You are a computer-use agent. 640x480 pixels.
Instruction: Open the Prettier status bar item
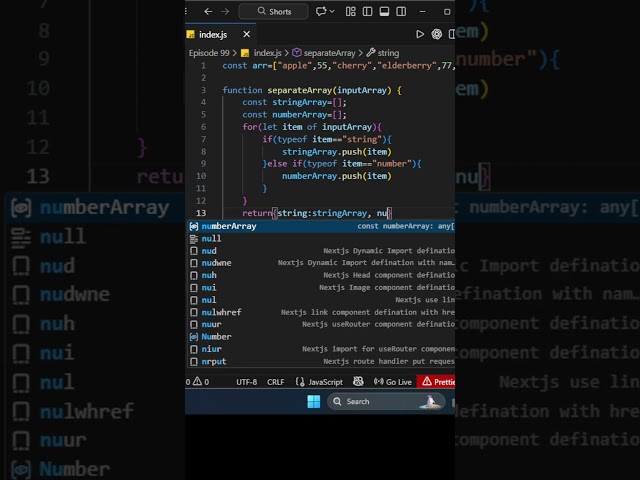[436, 382]
